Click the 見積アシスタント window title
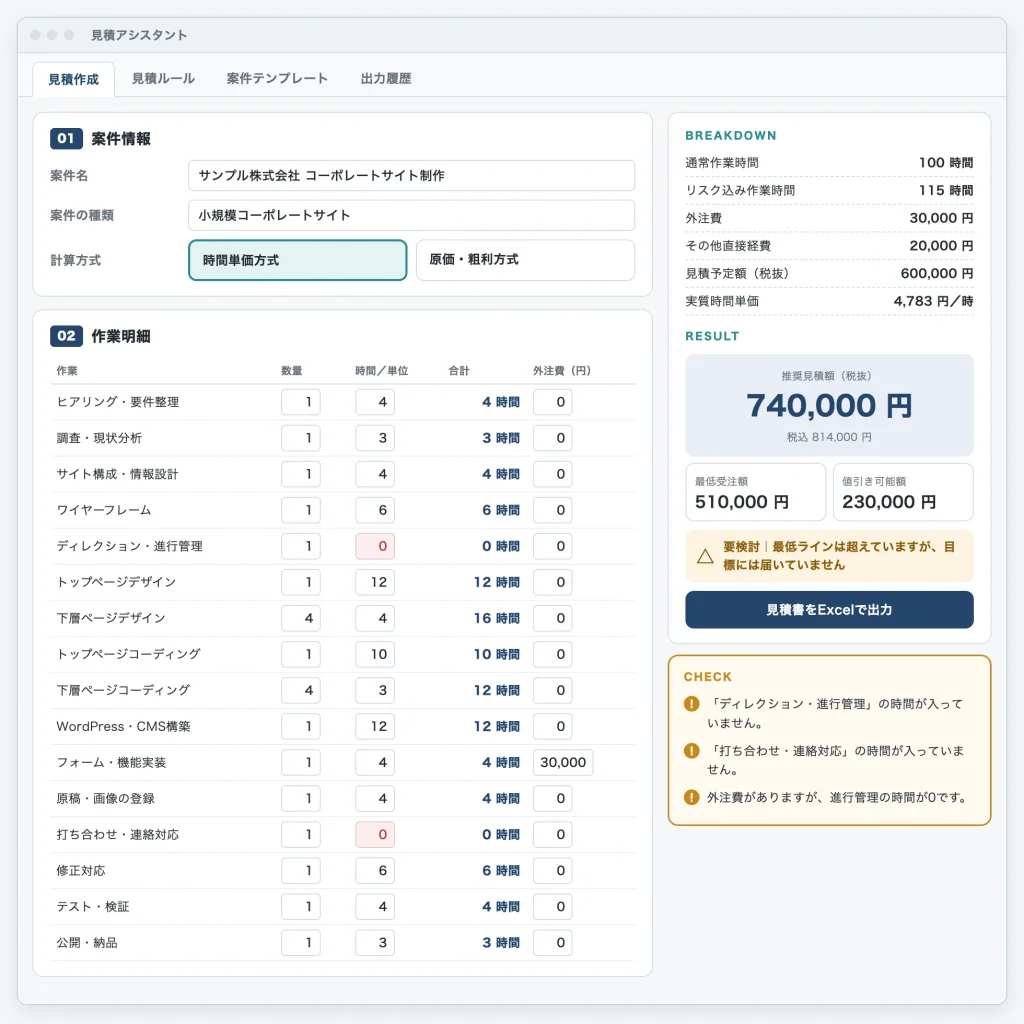The image size is (1024, 1024). pos(139,35)
